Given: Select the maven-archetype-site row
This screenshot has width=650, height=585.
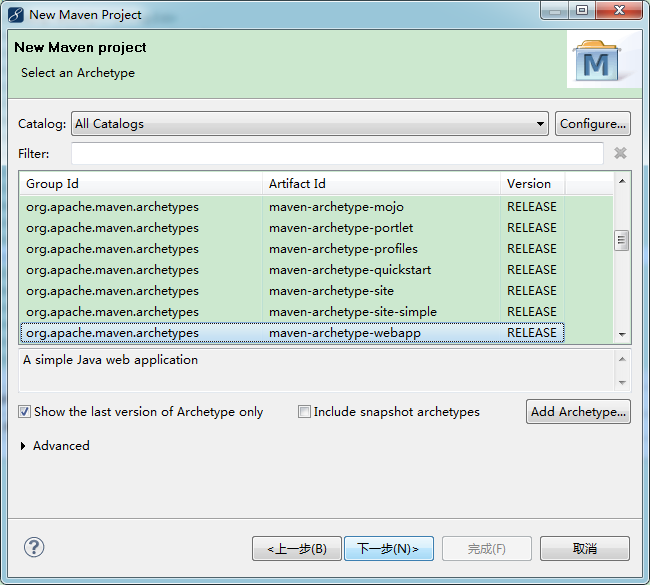Looking at the screenshot, I should point(292,291).
